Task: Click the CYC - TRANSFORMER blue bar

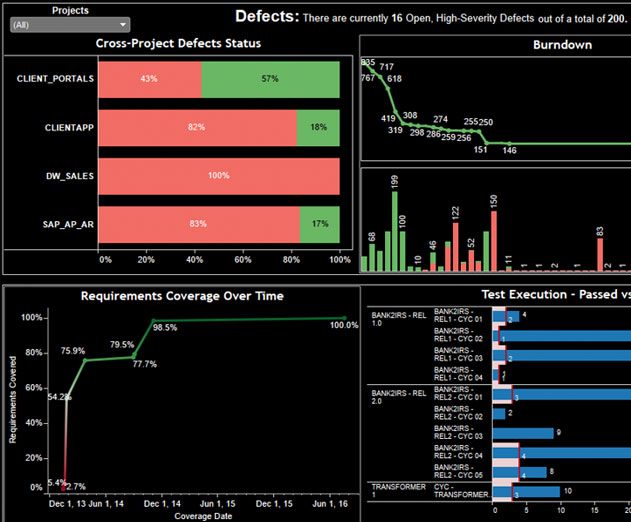Action: [x=526, y=492]
